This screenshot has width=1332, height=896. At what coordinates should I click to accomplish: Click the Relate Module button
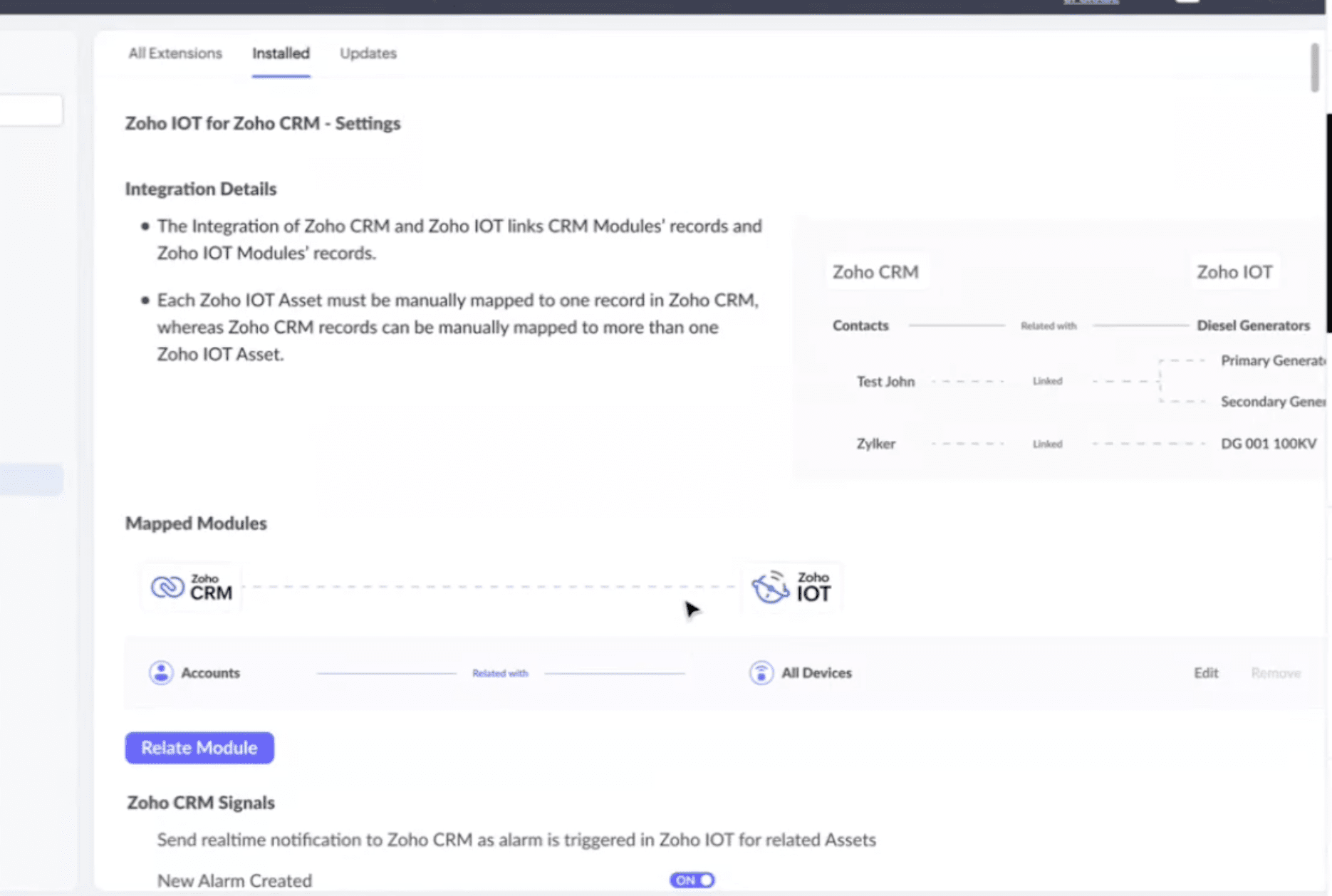pos(199,748)
